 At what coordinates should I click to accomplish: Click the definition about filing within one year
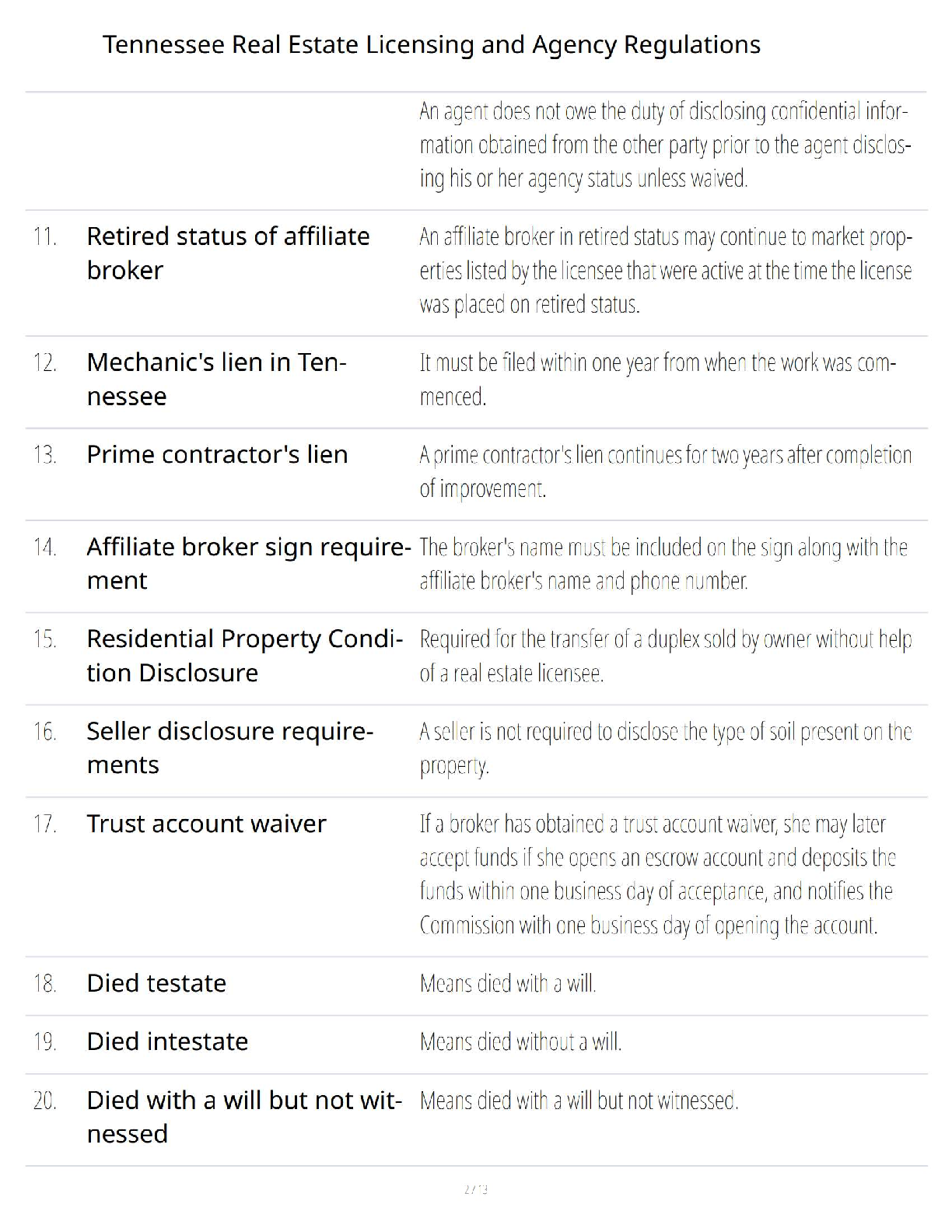(657, 380)
